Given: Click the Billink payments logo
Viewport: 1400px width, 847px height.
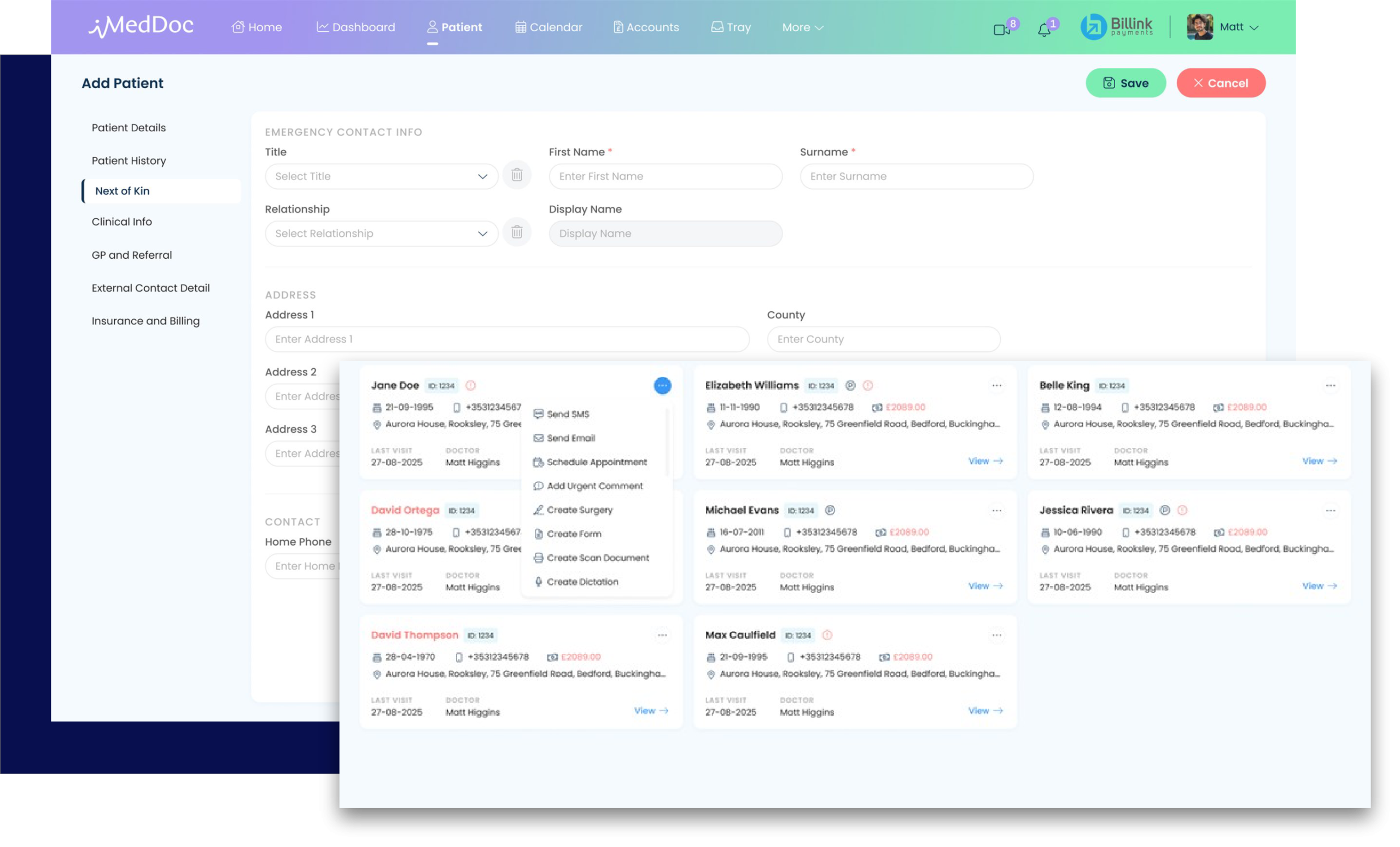Looking at the screenshot, I should [x=1117, y=27].
